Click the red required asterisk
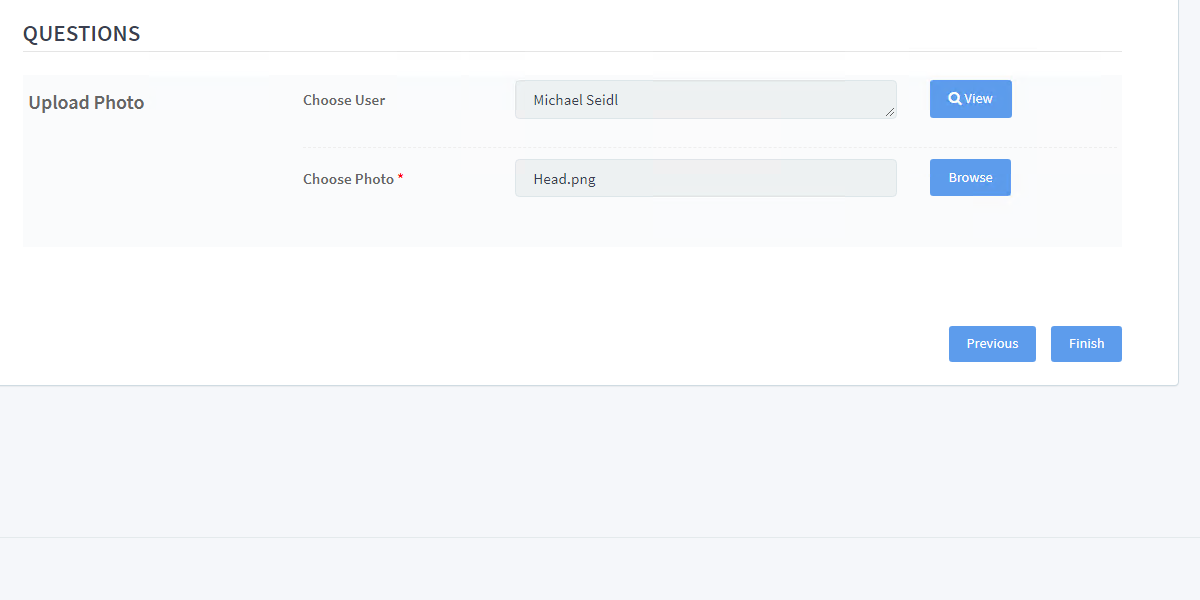Viewport: 1200px width, 600px height. [401, 177]
